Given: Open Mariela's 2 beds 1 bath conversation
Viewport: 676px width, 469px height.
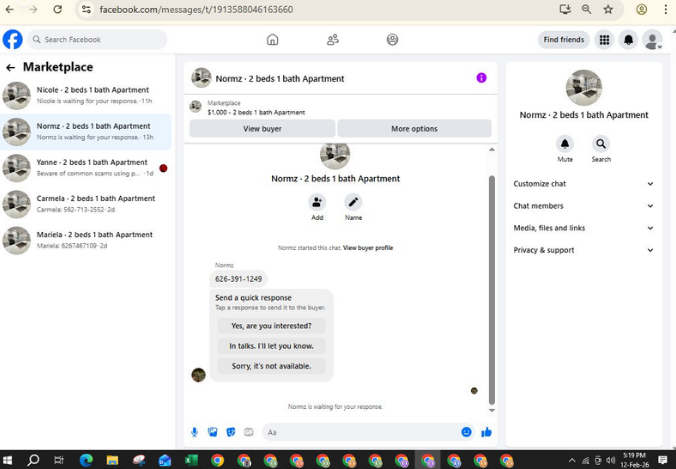Looking at the screenshot, I should point(86,240).
